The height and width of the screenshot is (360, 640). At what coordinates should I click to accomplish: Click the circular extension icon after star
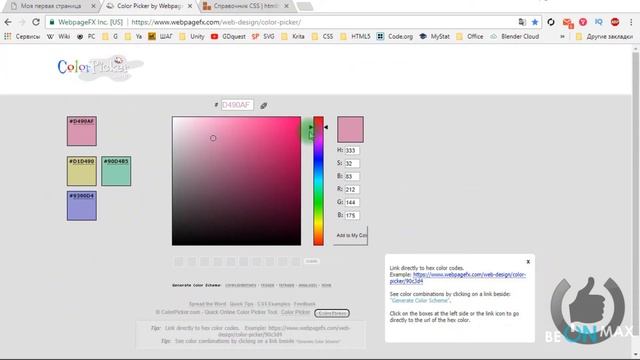(x=551, y=22)
